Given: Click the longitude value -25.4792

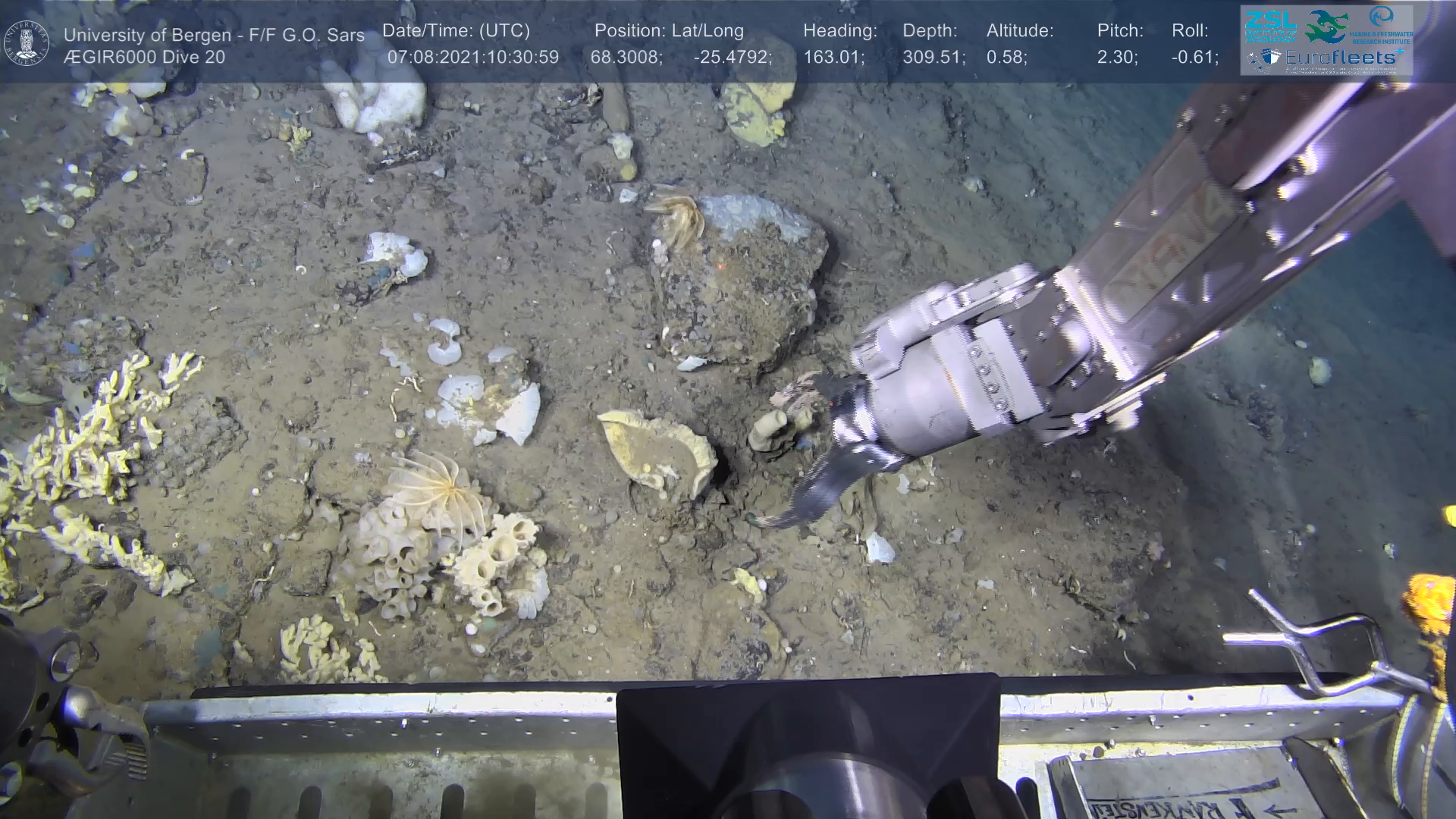Looking at the screenshot, I should point(732,57).
